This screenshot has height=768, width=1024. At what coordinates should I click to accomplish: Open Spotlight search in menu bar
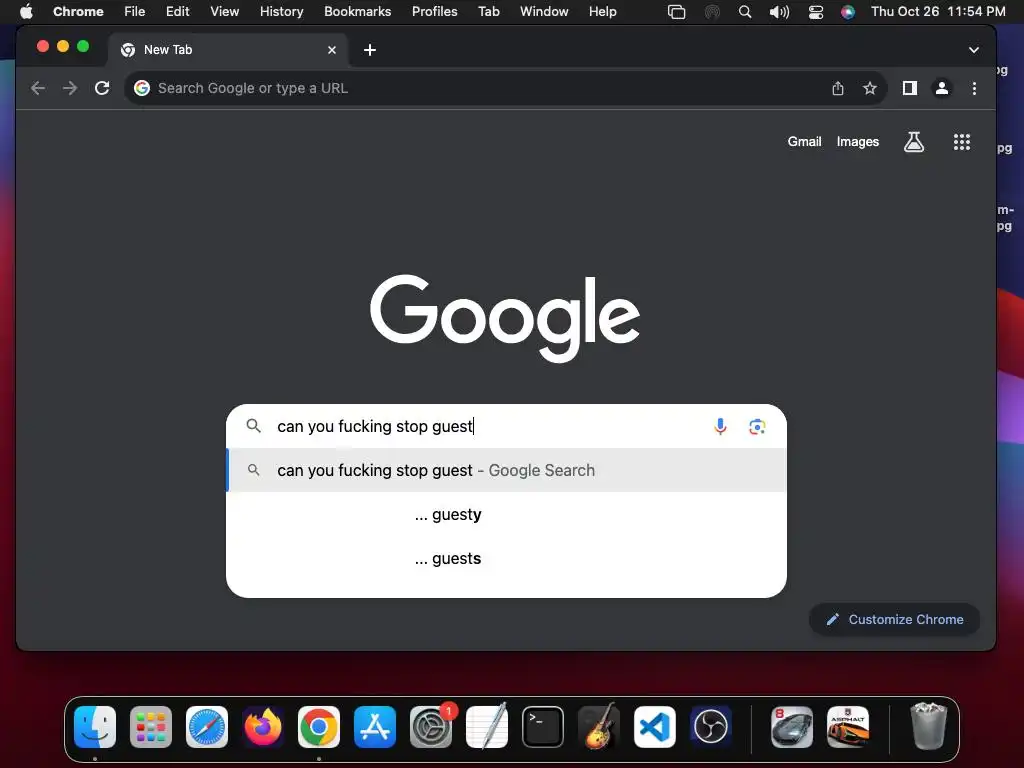(744, 12)
